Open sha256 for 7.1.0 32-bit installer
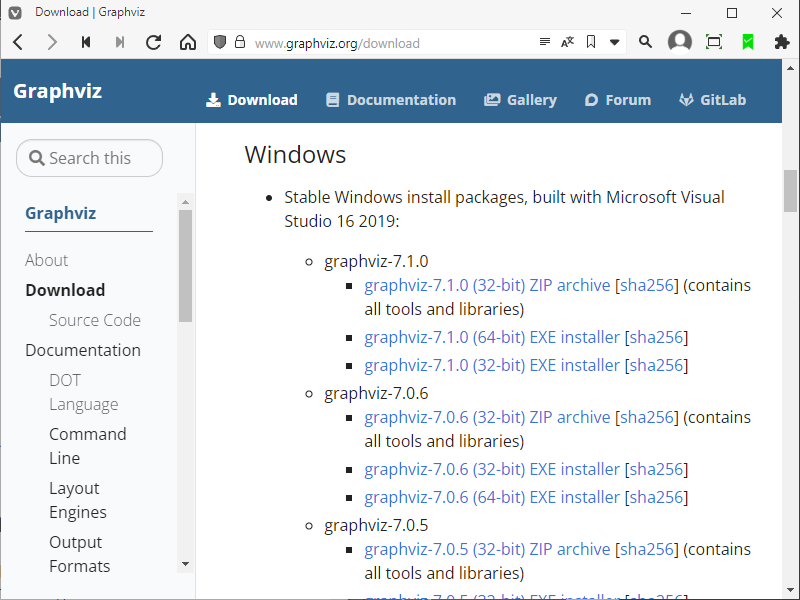The image size is (800, 600). [657, 365]
